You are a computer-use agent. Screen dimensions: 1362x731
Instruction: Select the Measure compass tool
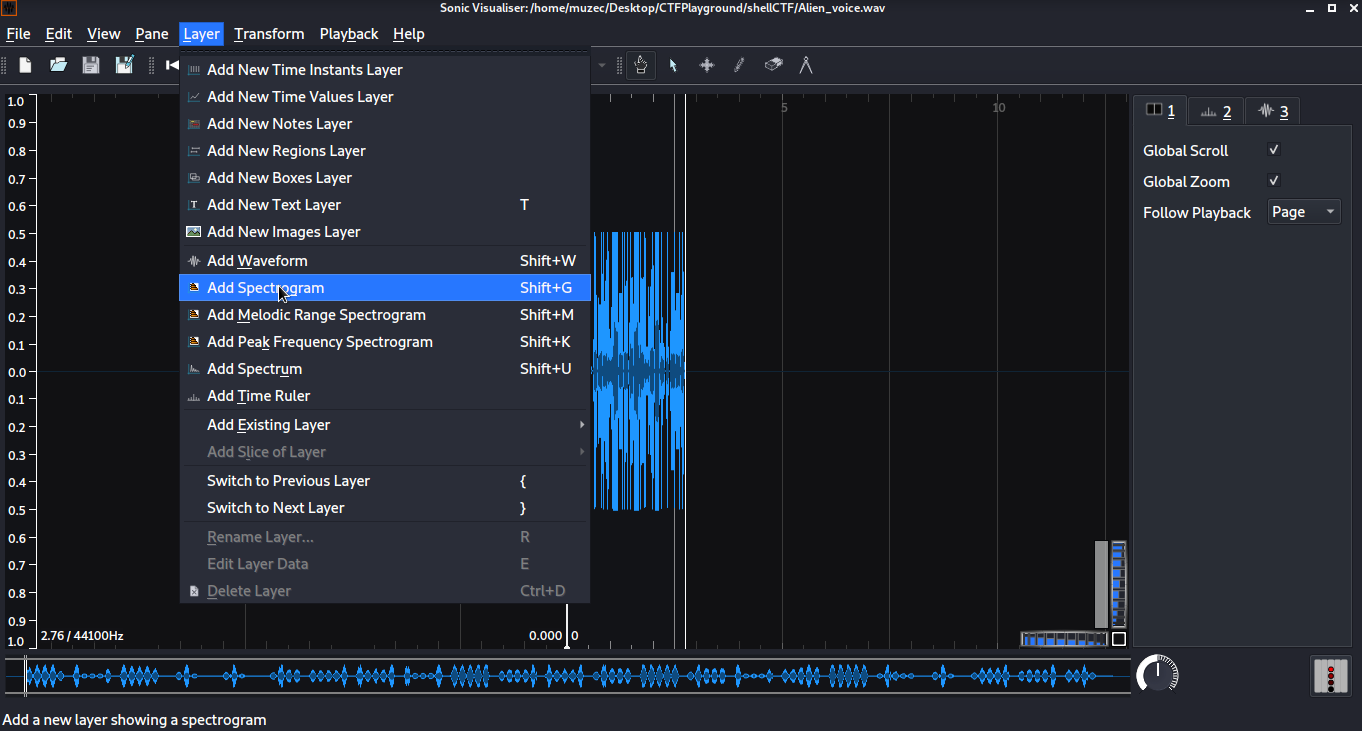coord(806,65)
